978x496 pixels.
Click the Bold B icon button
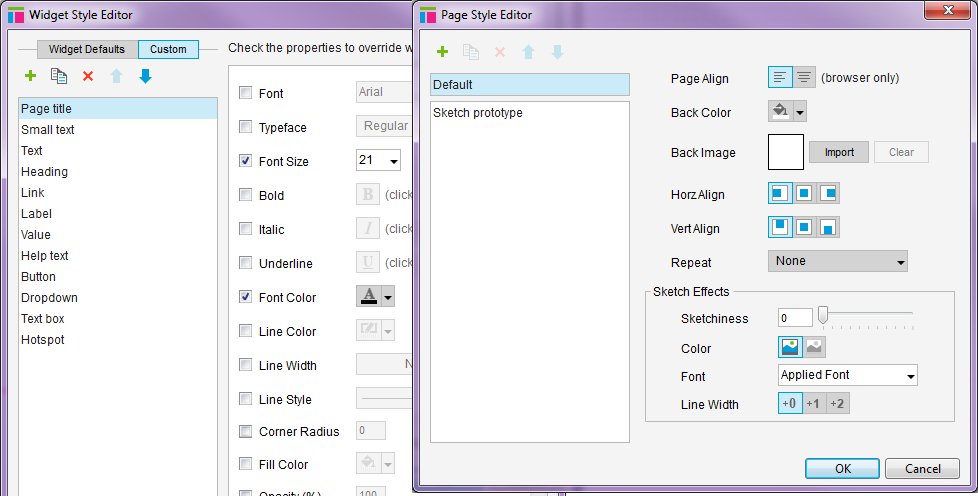[368, 194]
